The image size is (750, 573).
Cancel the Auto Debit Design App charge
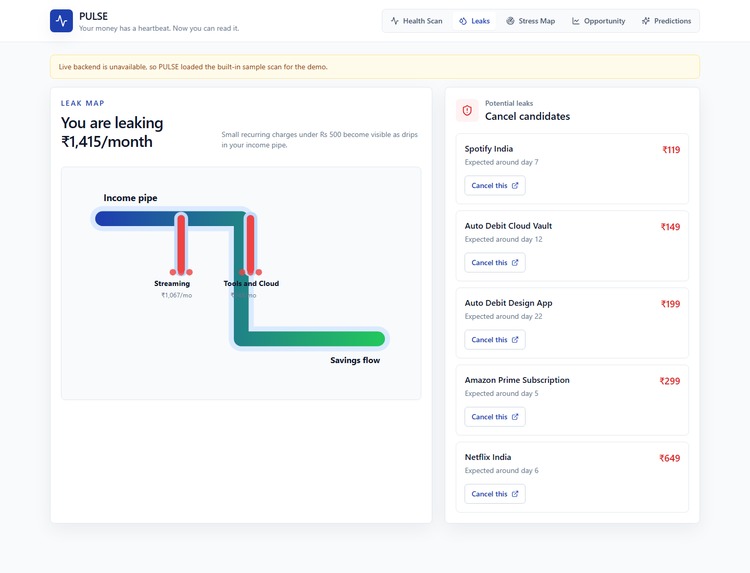coord(495,340)
